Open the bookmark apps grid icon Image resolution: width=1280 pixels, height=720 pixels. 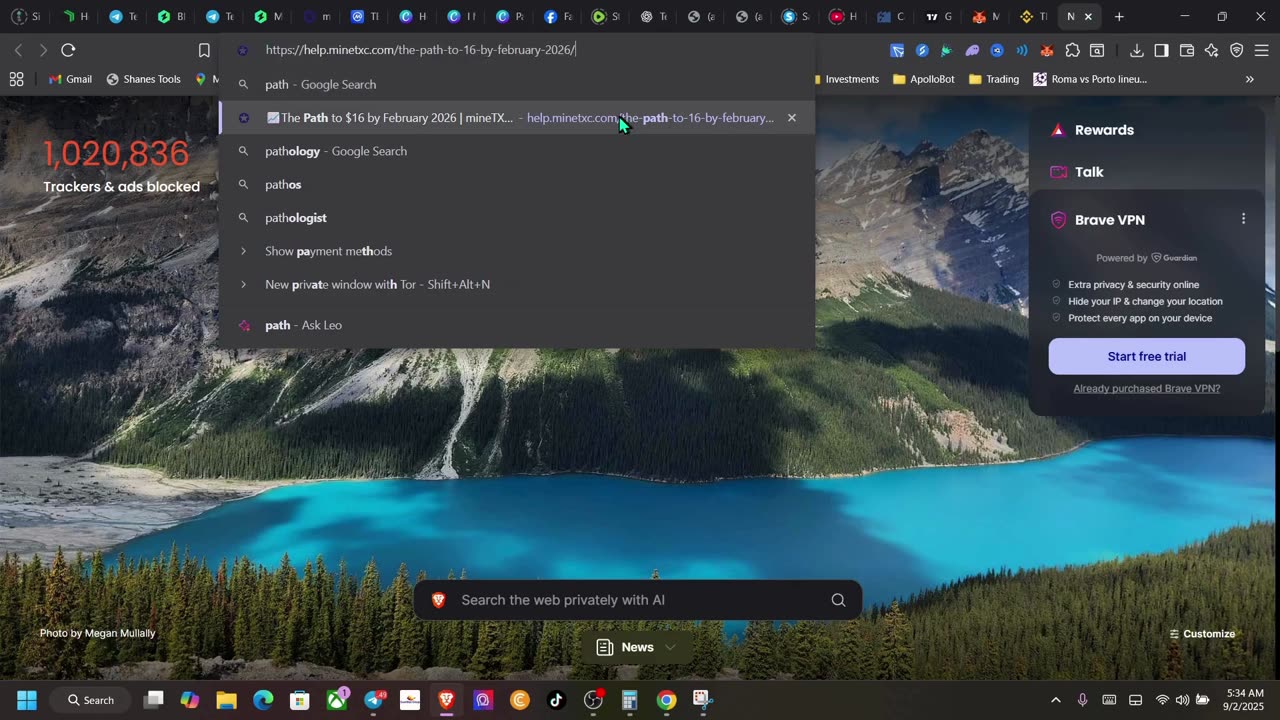coord(16,79)
